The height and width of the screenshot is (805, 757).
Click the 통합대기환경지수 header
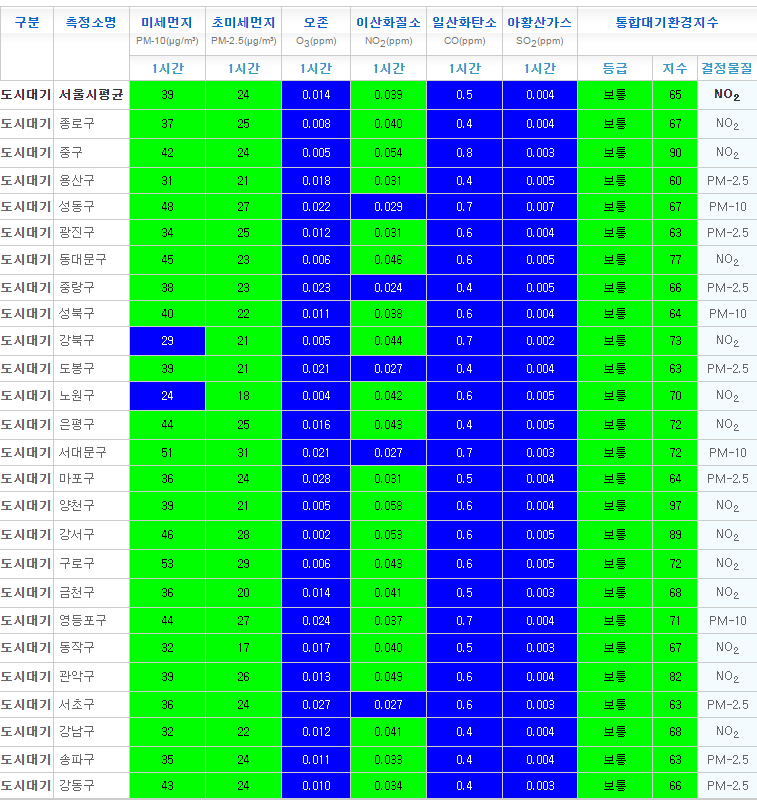tap(667, 22)
